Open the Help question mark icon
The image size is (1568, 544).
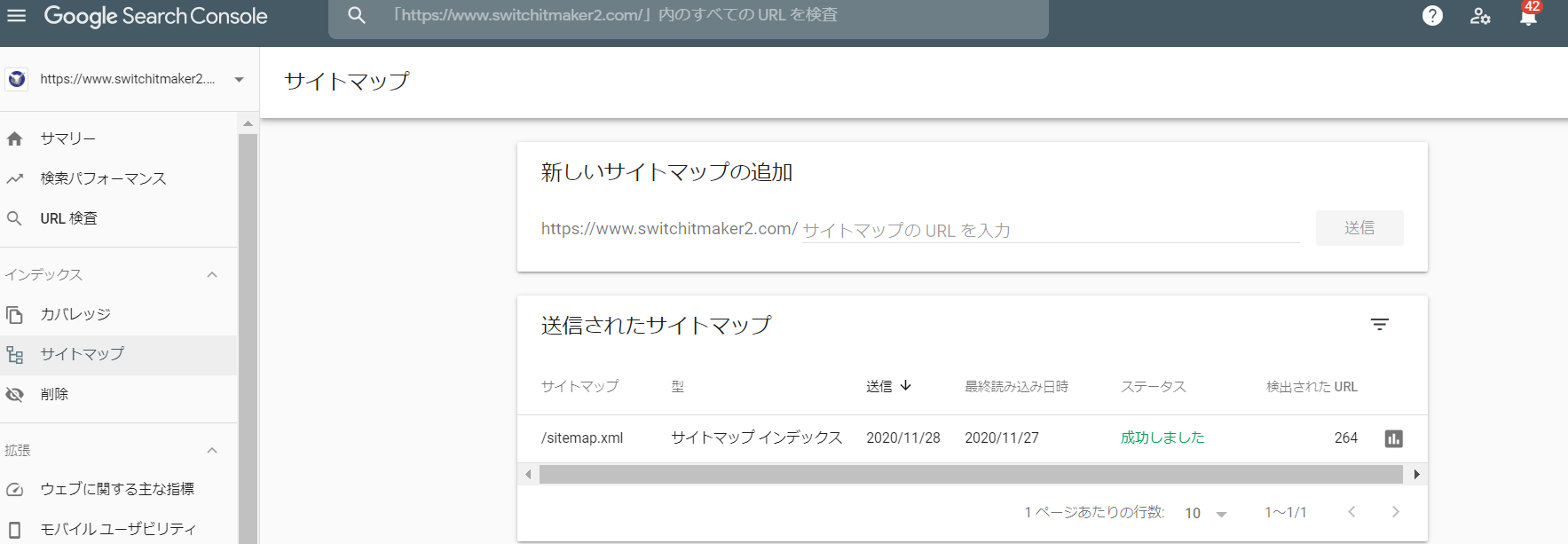(x=1432, y=16)
